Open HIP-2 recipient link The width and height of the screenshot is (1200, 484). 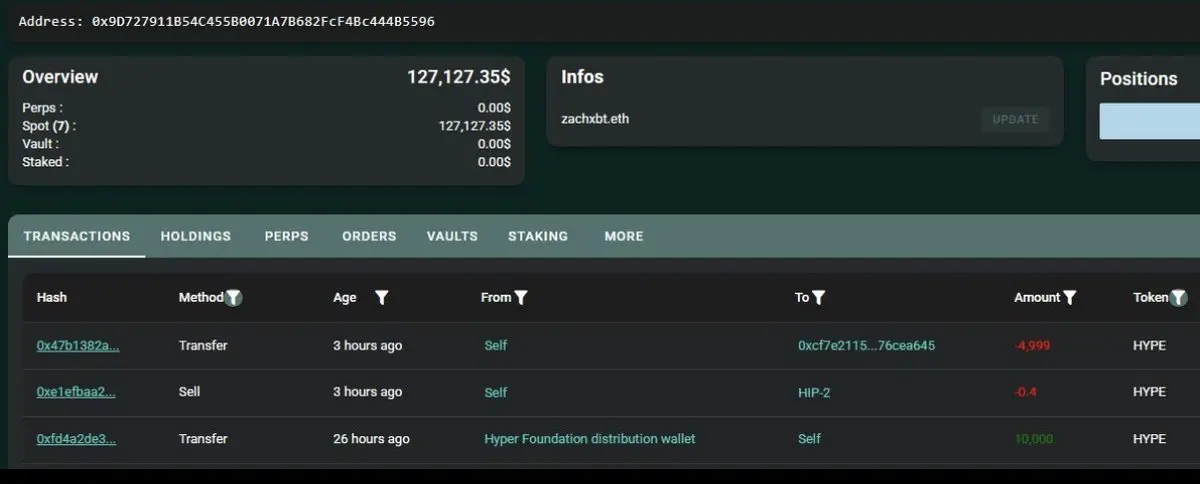point(814,392)
